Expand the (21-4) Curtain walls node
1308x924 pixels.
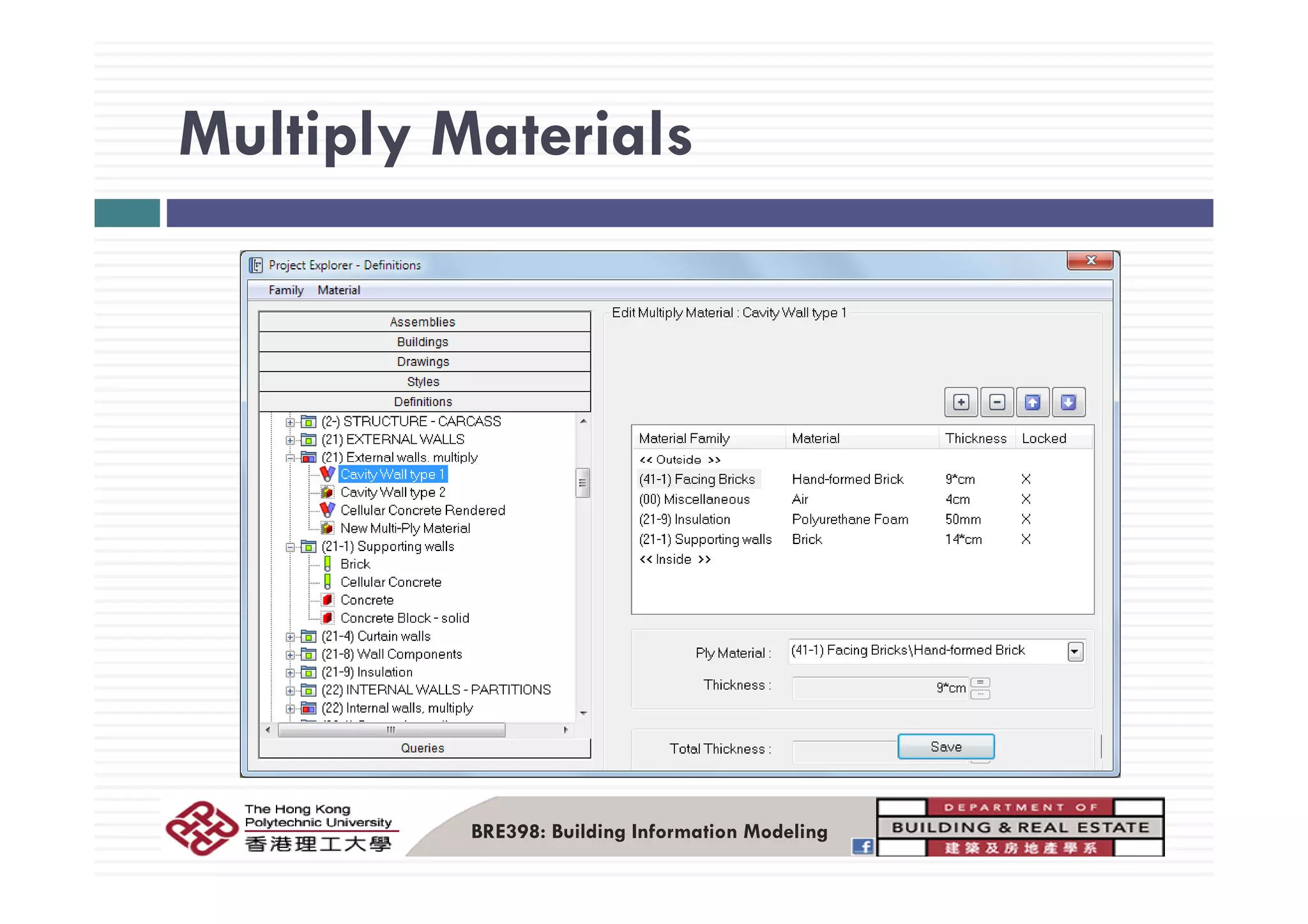coord(290,637)
